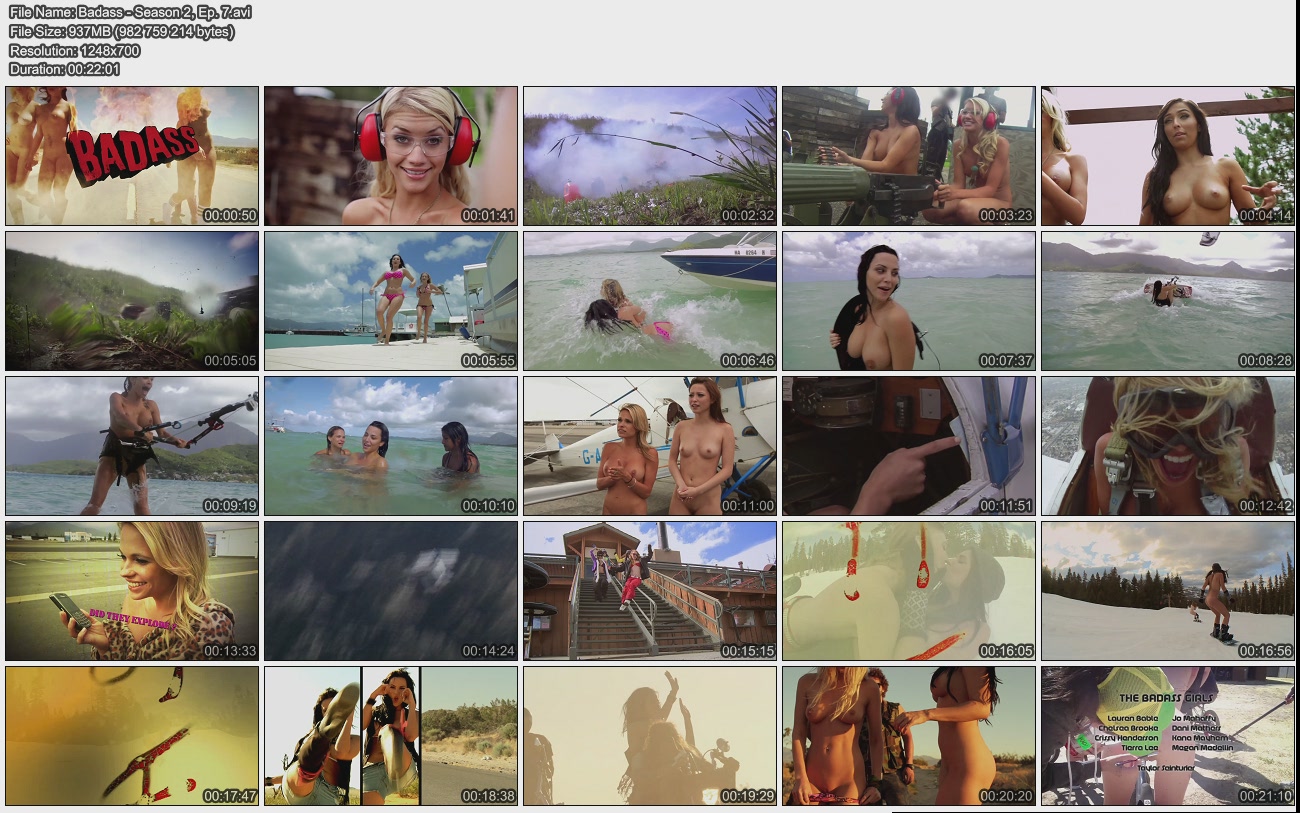Click the Duration 00:22:01 label
Screen dimensions: 1300x813
click(65, 69)
